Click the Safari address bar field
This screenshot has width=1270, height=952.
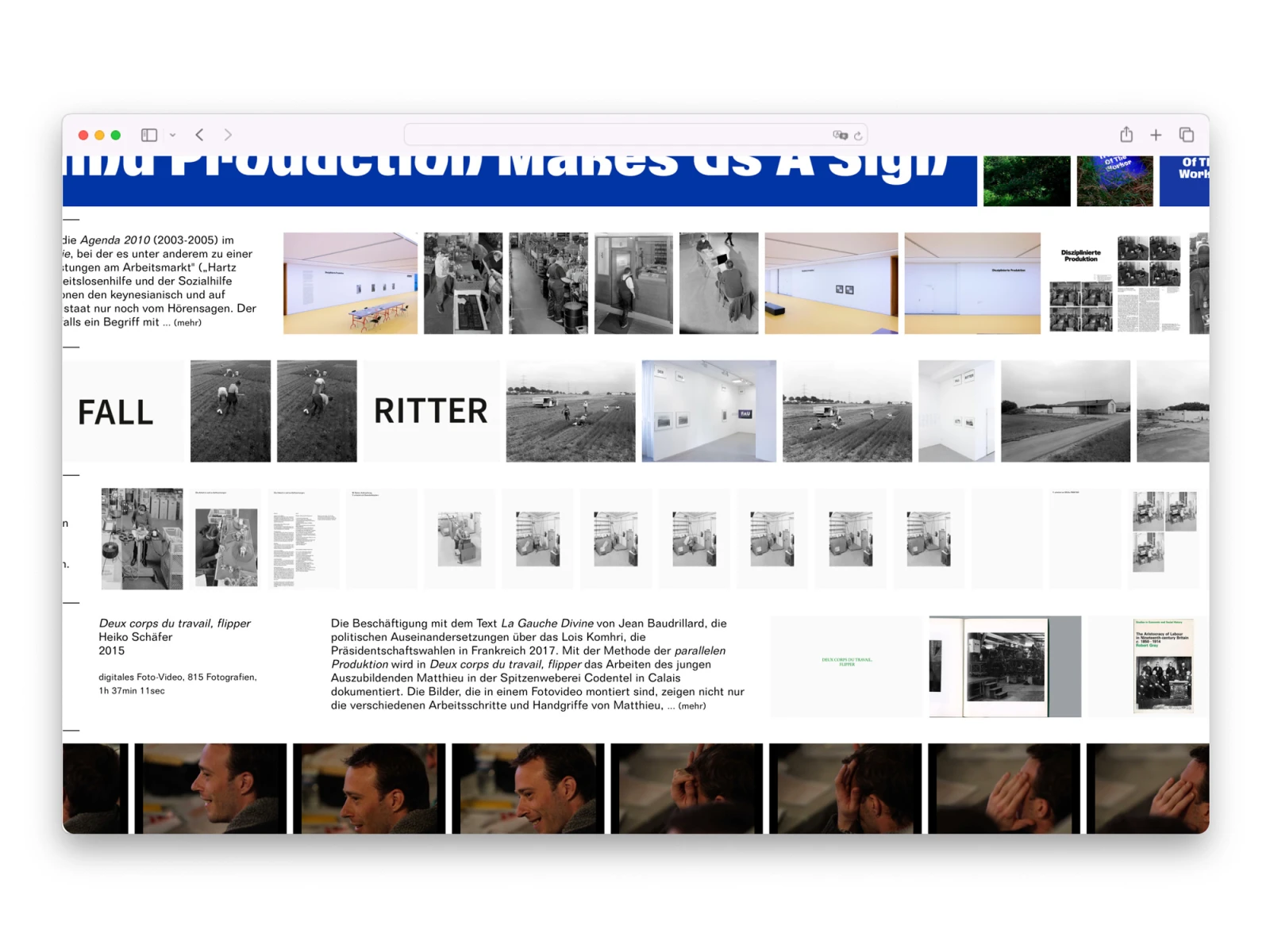pyautogui.click(x=635, y=135)
